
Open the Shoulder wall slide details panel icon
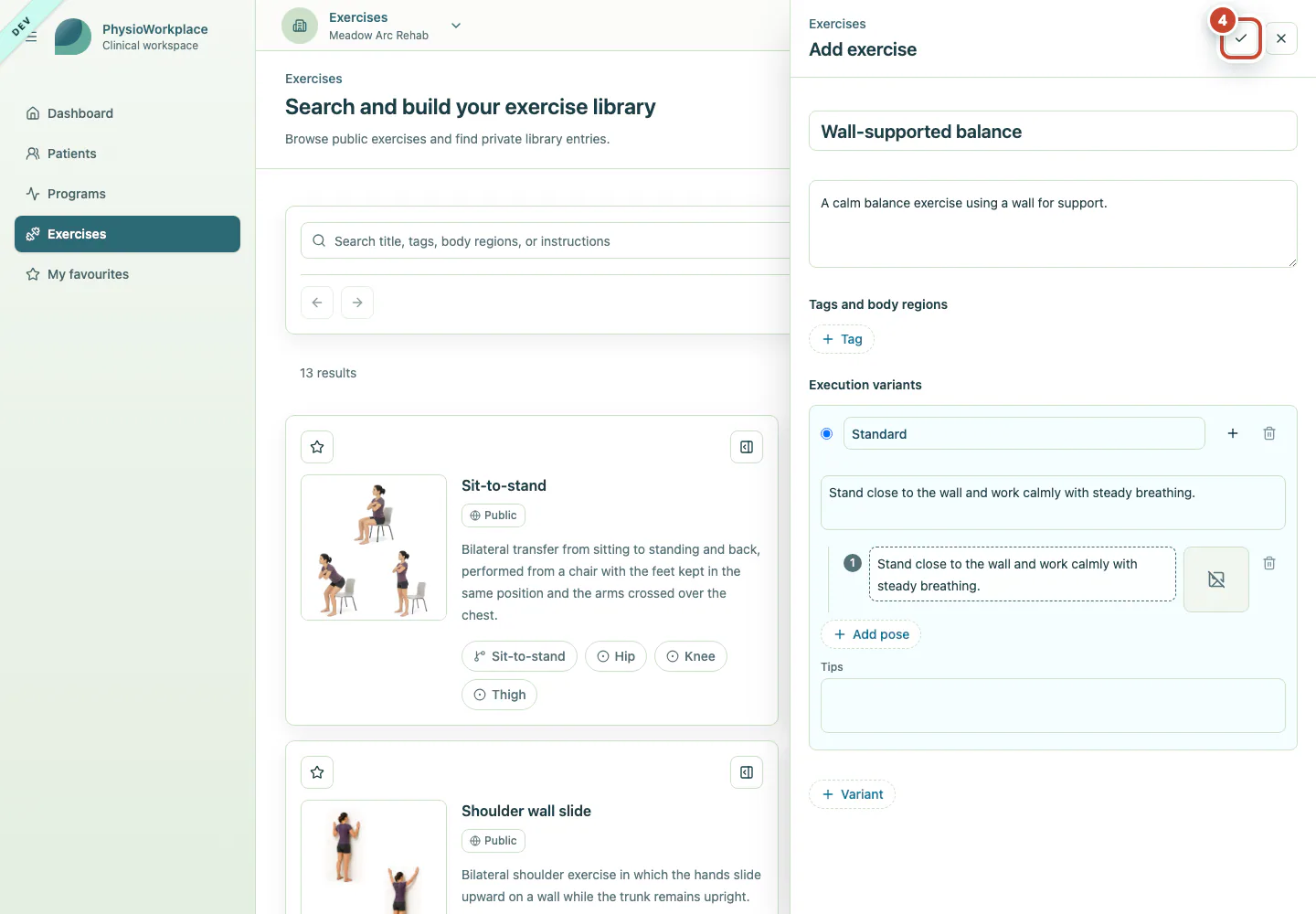(x=747, y=772)
